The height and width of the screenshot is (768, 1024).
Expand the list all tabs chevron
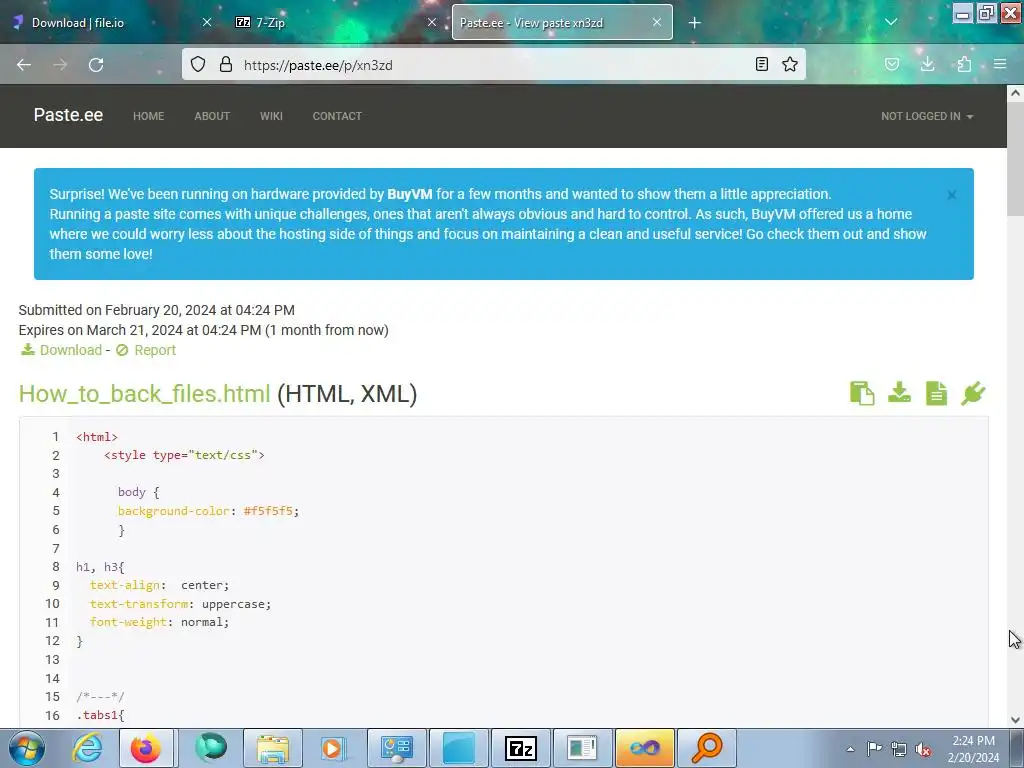(x=891, y=22)
